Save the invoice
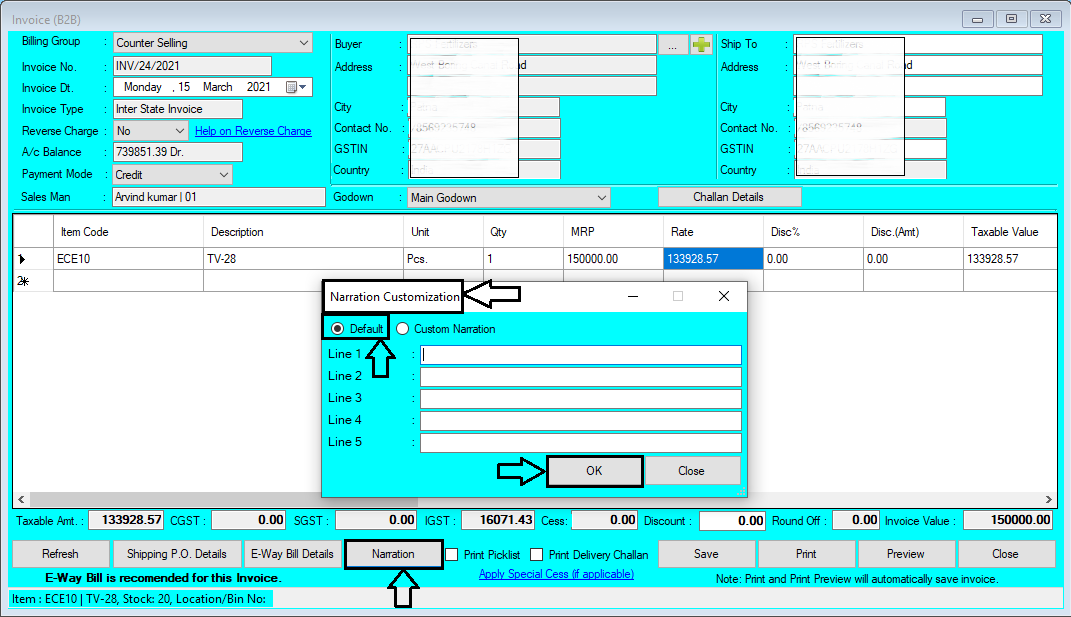 [706, 554]
